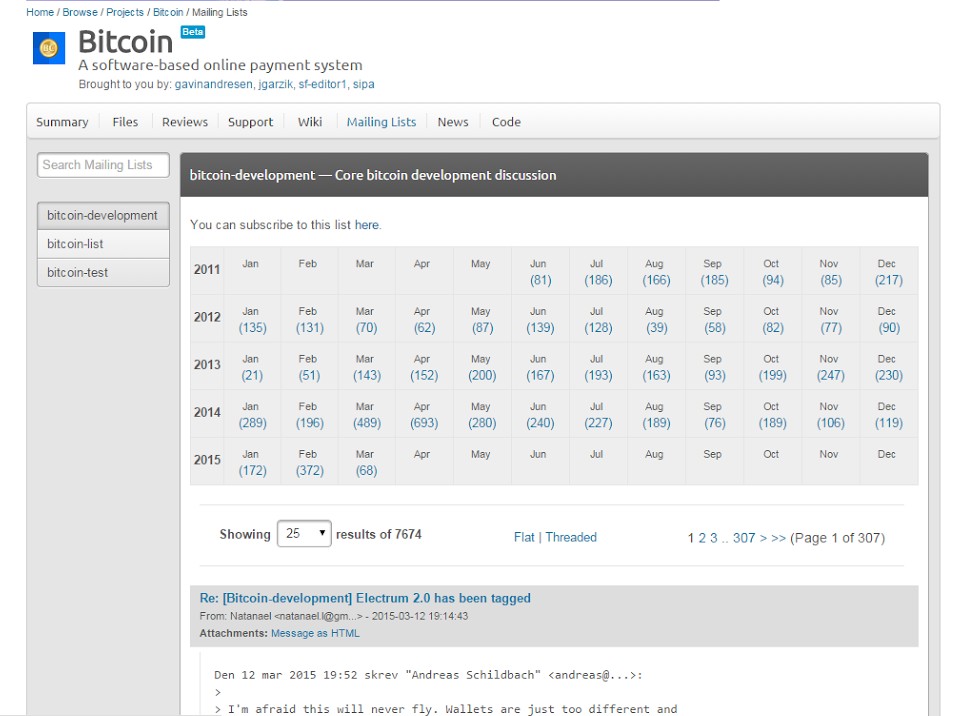
Task: Open the Reviews tab
Action: [x=185, y=122]
